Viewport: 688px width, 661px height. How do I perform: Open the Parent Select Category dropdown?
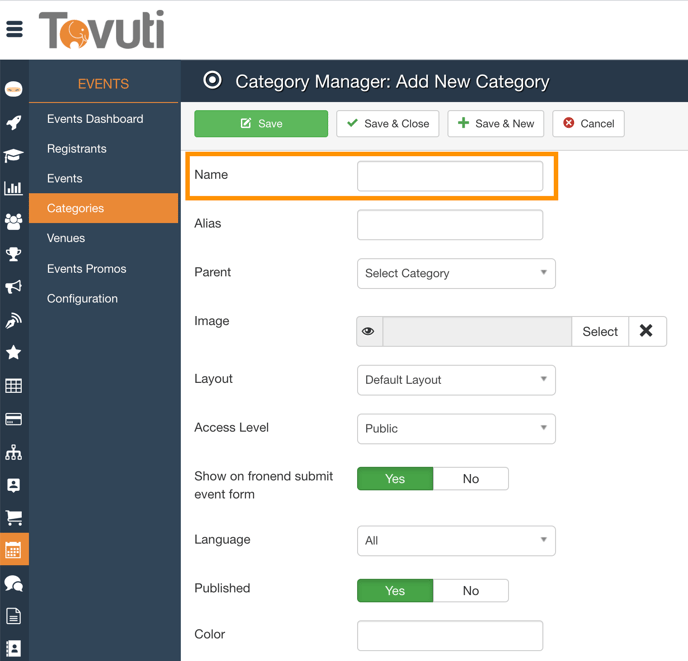click(x=456, y=273)
